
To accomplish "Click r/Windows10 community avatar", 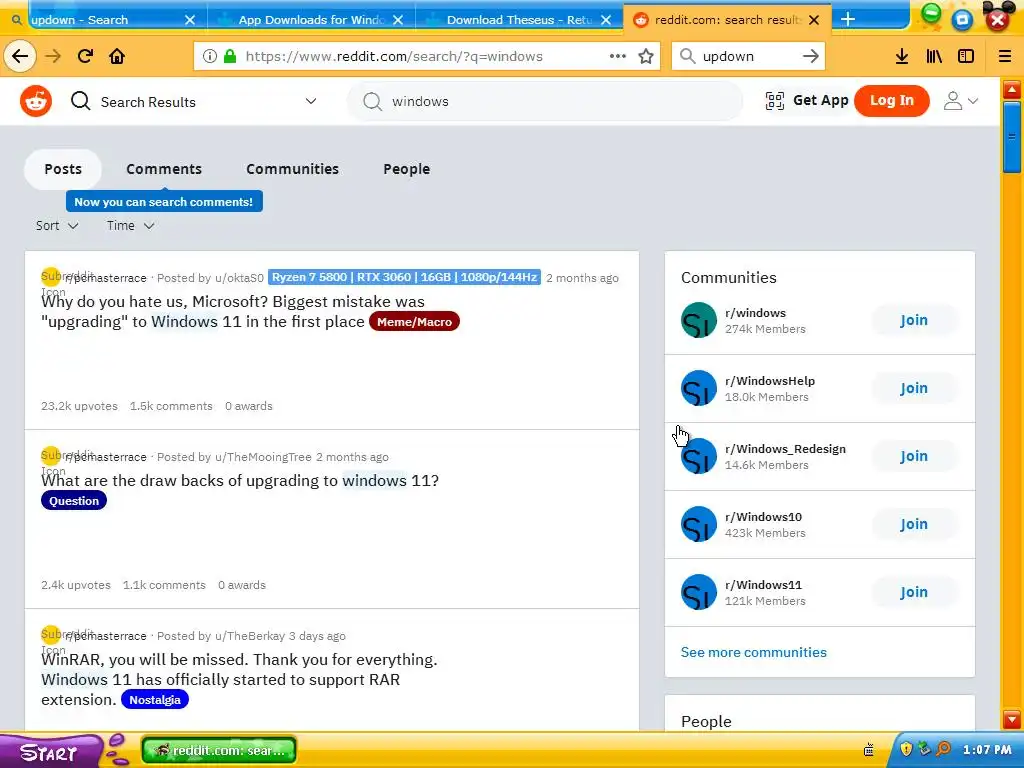I will pyautogui.click(x=699, y=524).
